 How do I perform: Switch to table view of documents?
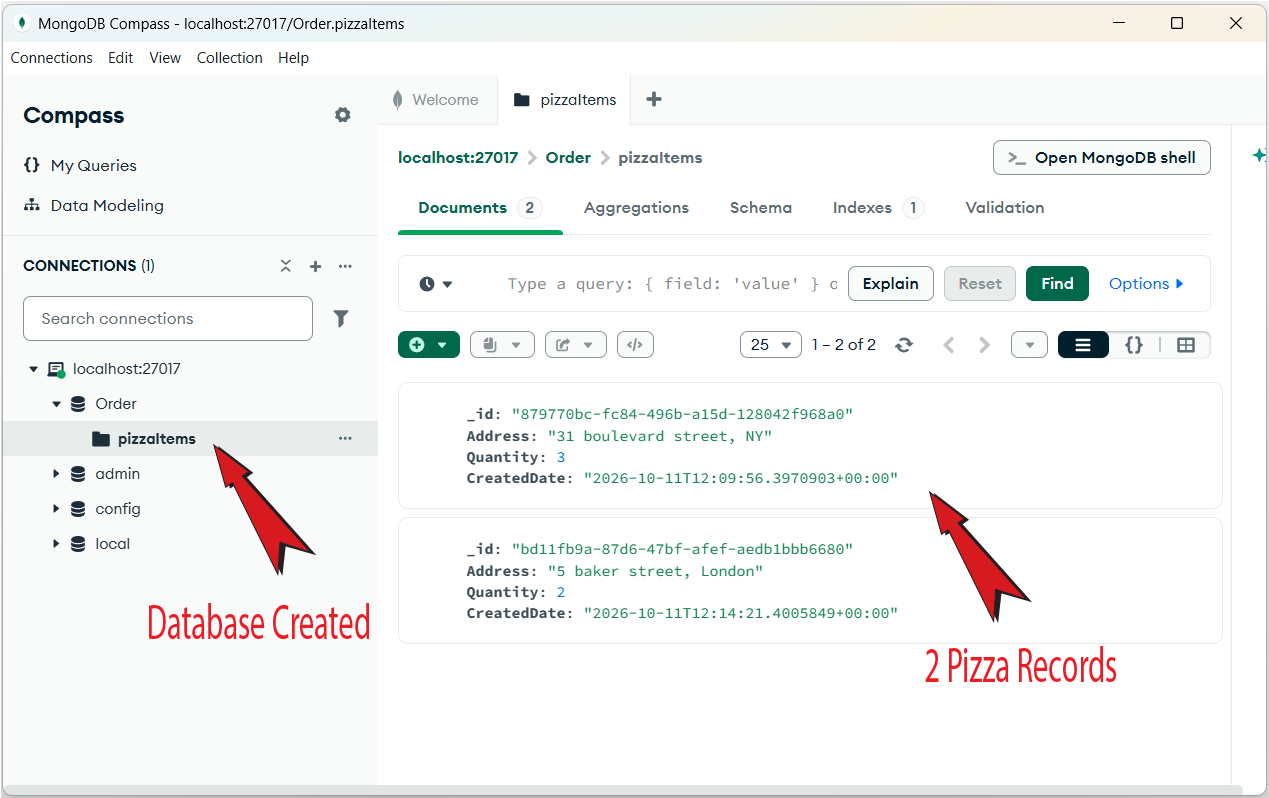(x=1186, y=345)
